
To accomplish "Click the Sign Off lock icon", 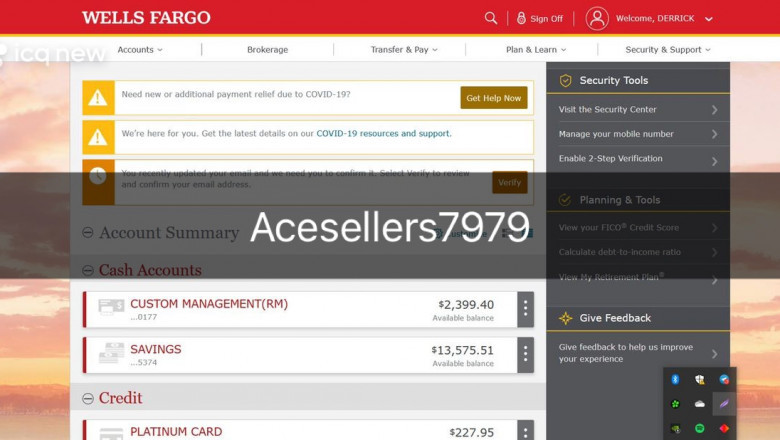I will coord(521,18).
